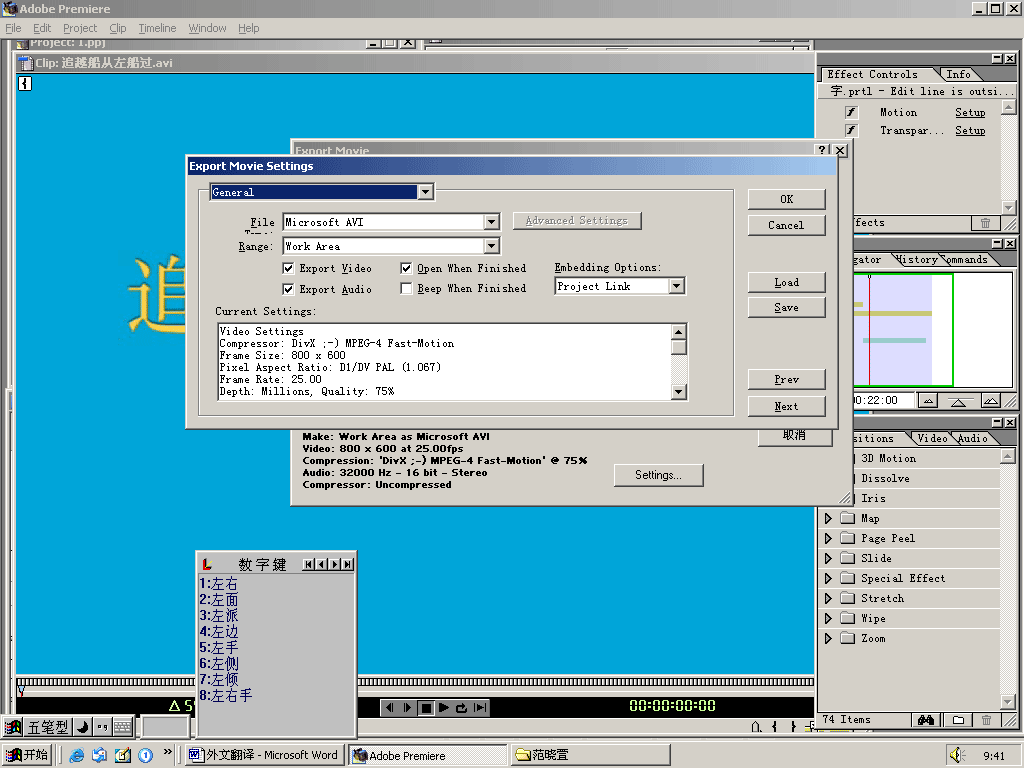Toggle loop playback in Clip window
The width and height of the screenshot is (1024, 768).
pos(462,707)
